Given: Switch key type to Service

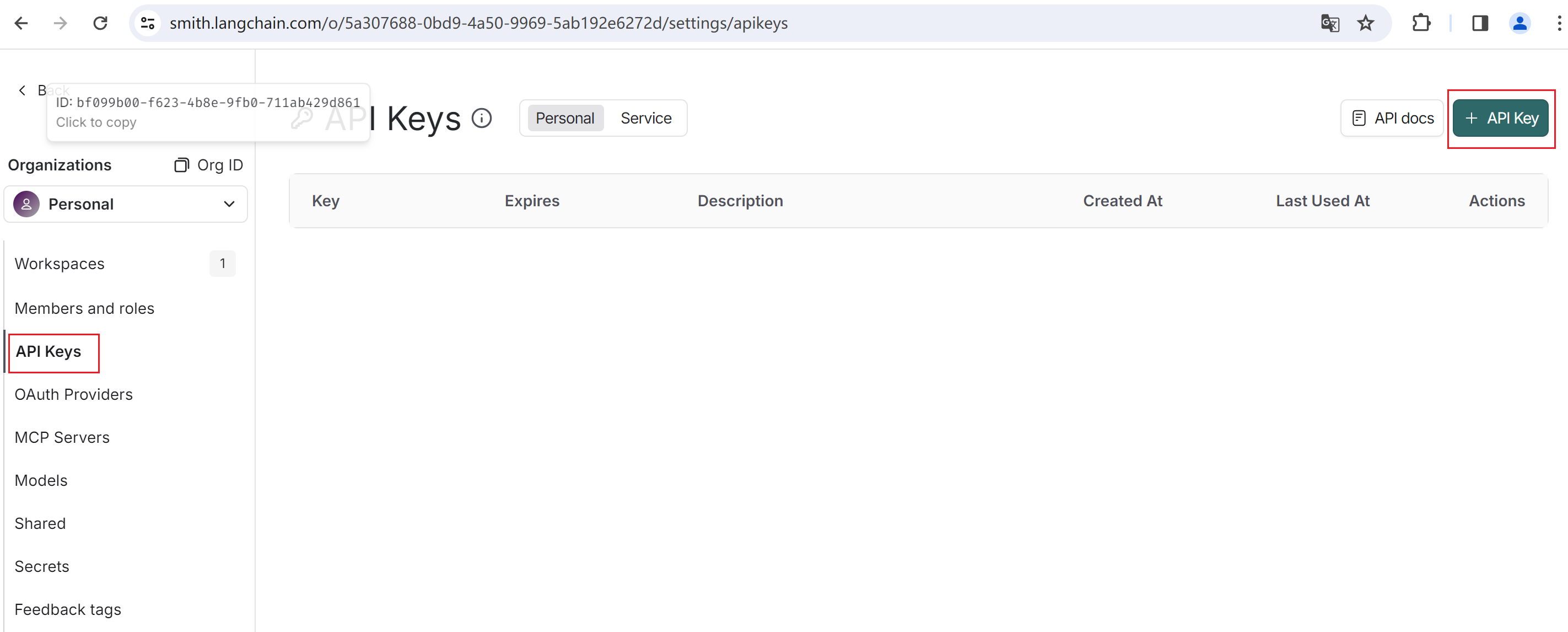Looking at the screenshot, I should (x=646, y=118).
